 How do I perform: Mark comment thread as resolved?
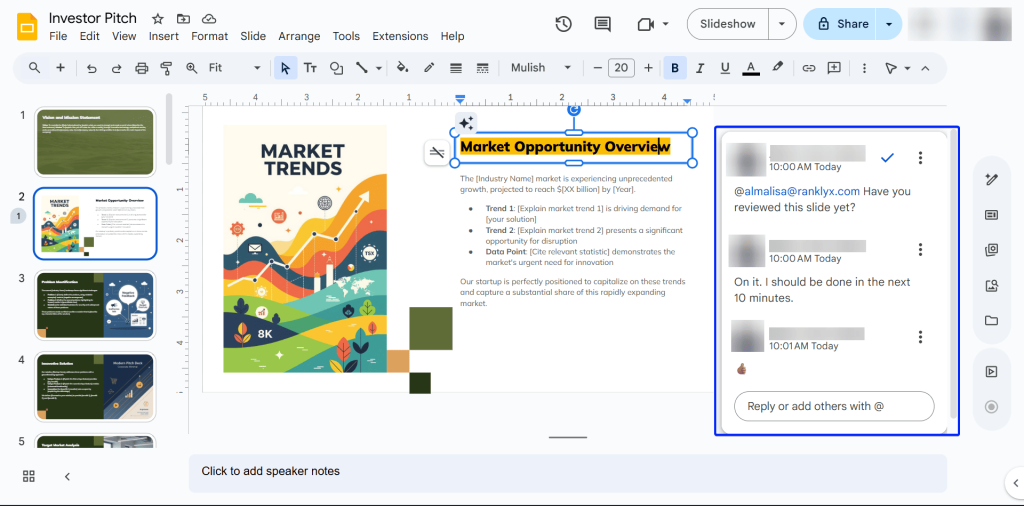886,158
